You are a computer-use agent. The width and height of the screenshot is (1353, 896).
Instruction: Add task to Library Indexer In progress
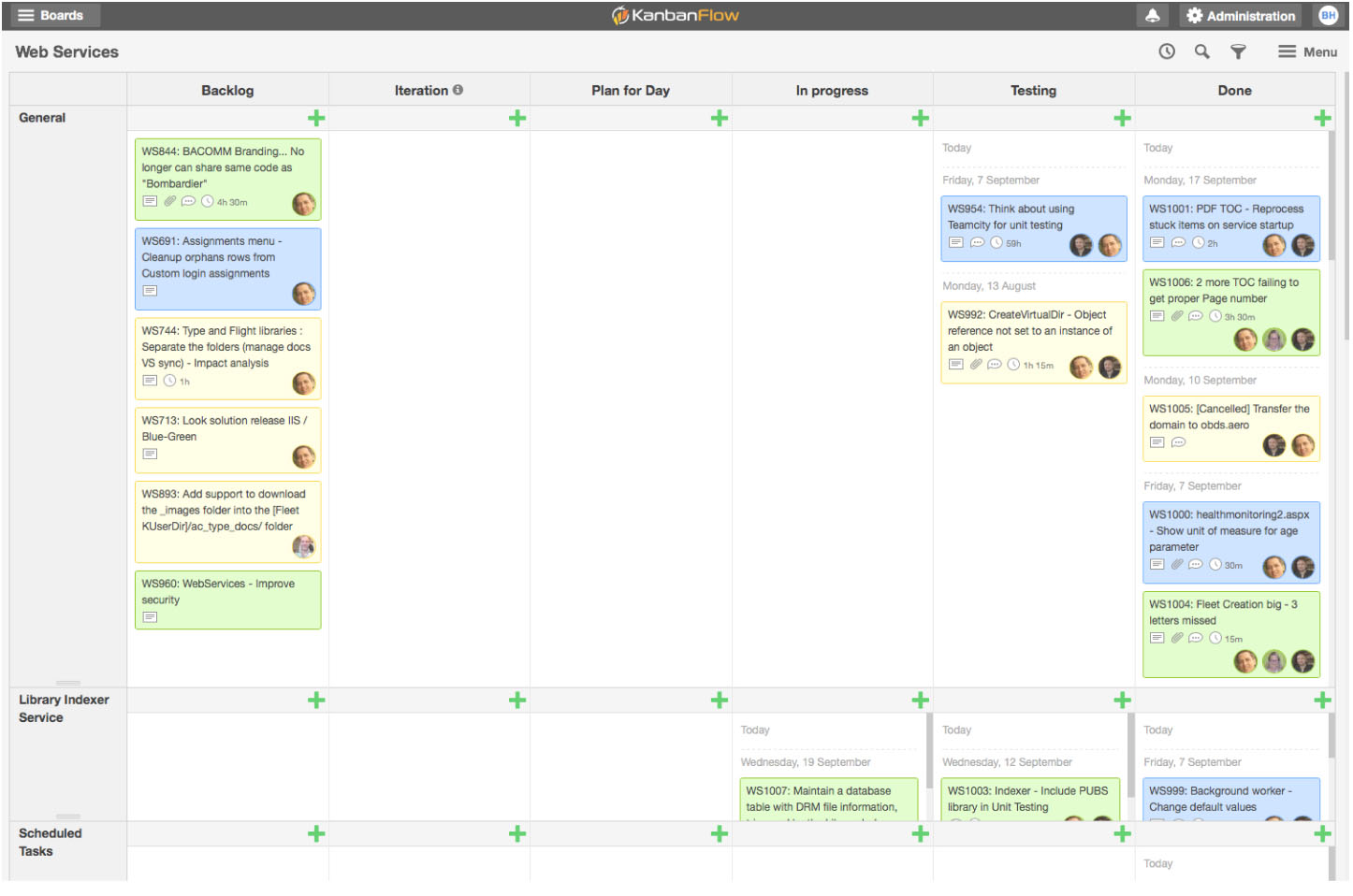(920, 701)
